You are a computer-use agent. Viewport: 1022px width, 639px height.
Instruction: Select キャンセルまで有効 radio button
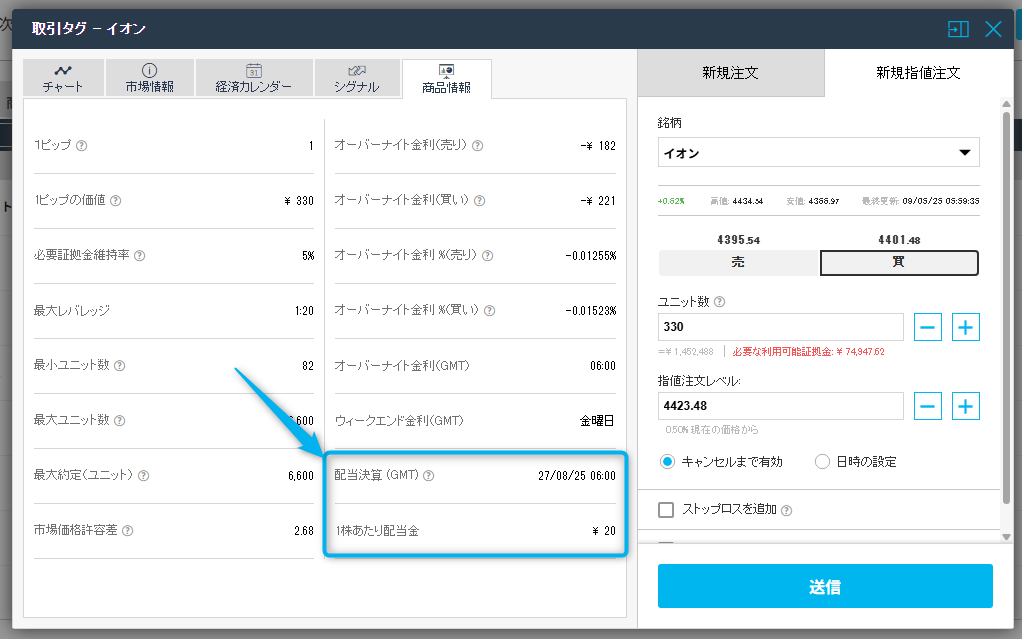pyautogui.click(x=667, y=462)
